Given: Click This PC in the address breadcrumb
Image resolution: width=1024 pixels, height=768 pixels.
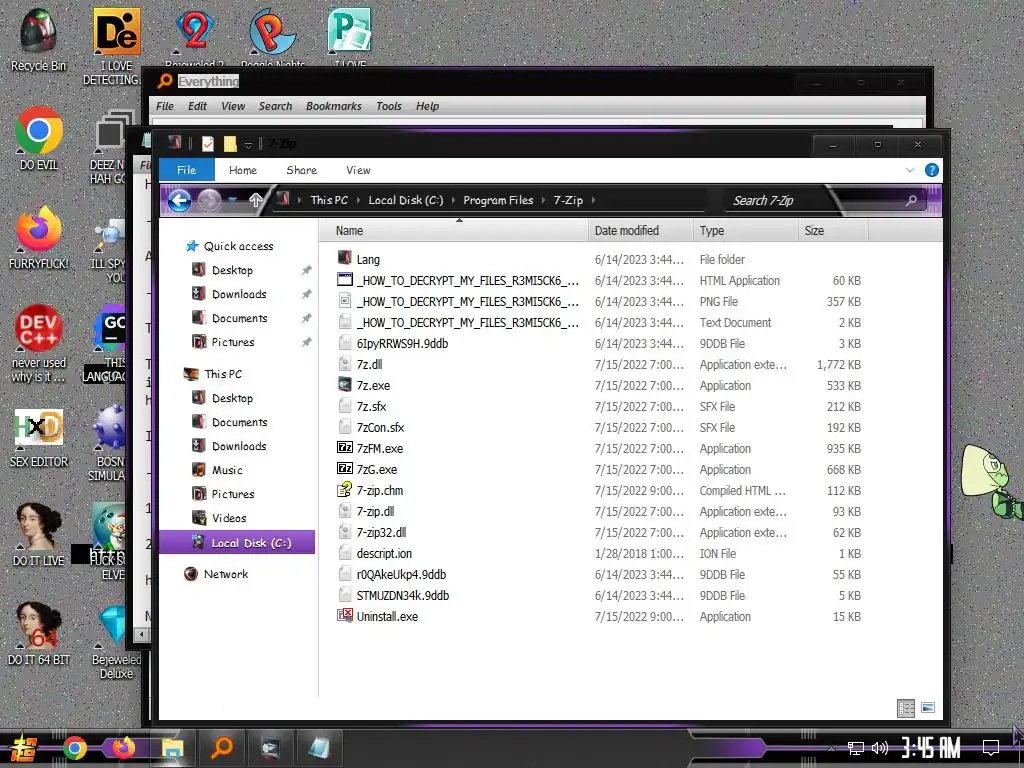Looking at the screenshot, I should [x=329, y=200].
